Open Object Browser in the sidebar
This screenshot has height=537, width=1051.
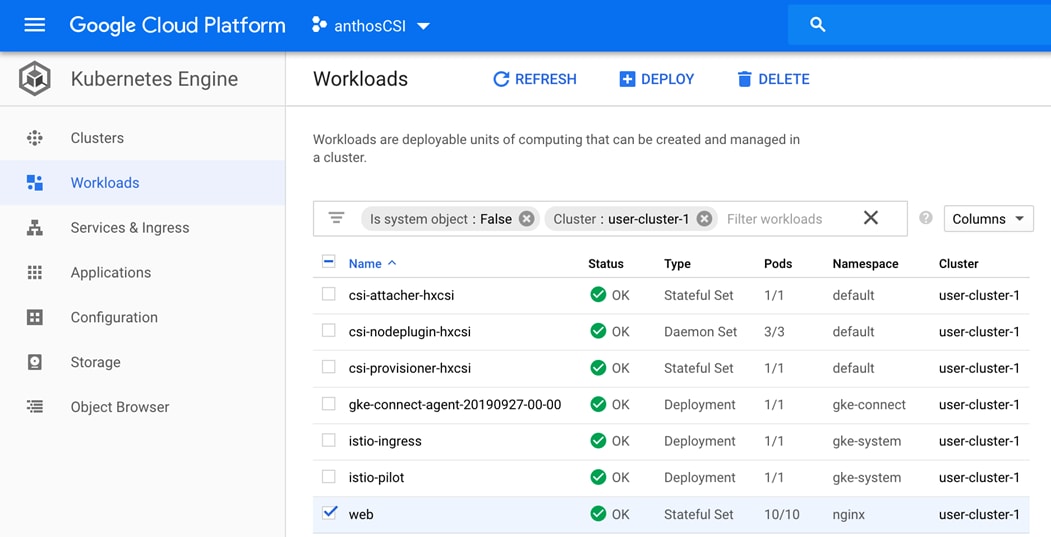coord(142,407)
